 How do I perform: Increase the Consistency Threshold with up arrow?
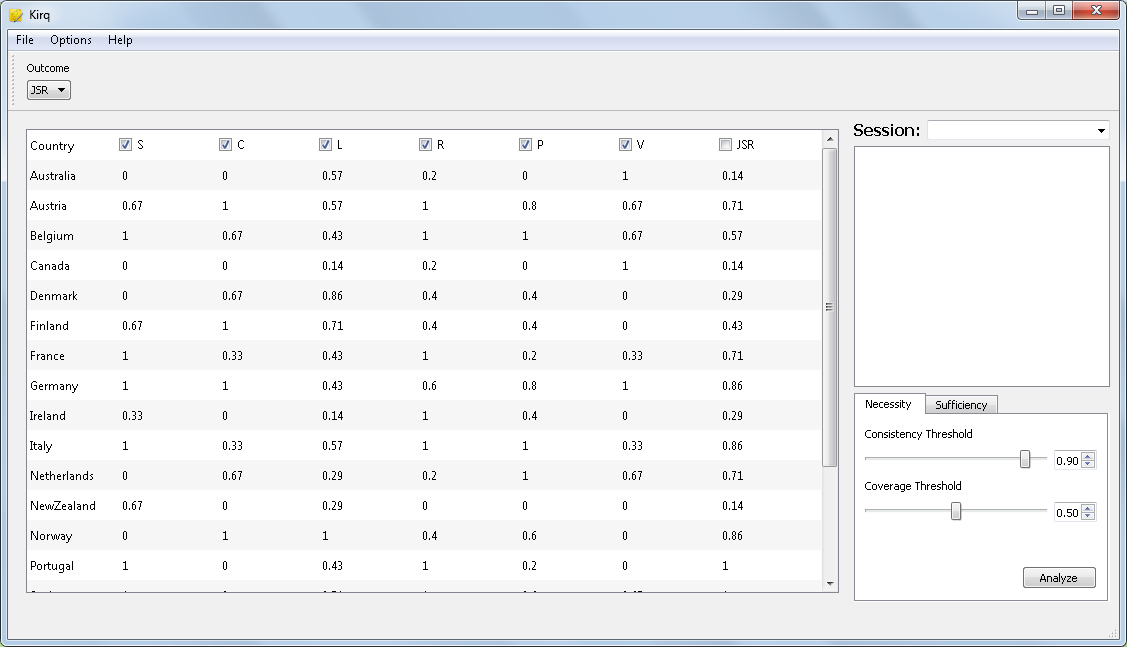(1089, 456)
